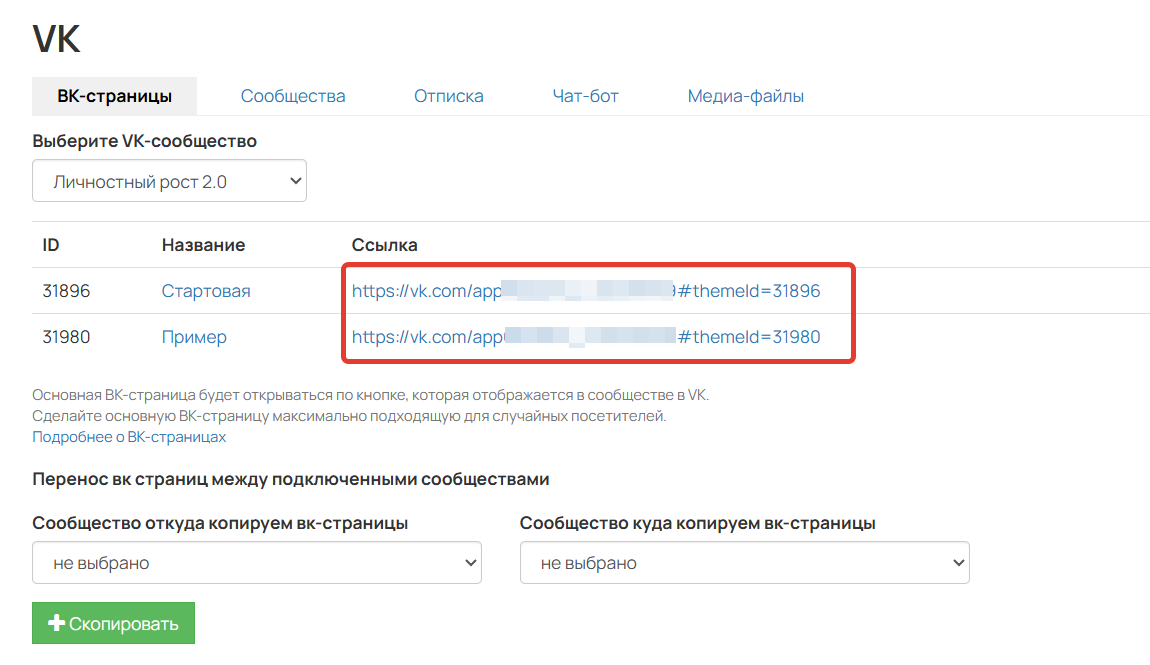Viewport: 1150px width, 665px height.
Task: Open the Пример page link
Action: pyautogui.click(x=194, y=337)
